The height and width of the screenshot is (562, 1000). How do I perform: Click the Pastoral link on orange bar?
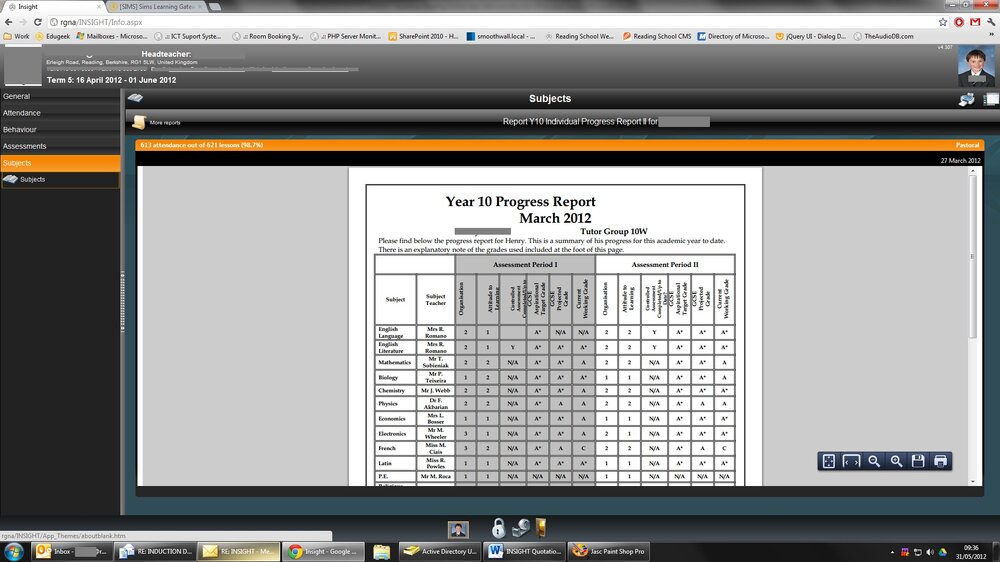[x=967, y=145]
